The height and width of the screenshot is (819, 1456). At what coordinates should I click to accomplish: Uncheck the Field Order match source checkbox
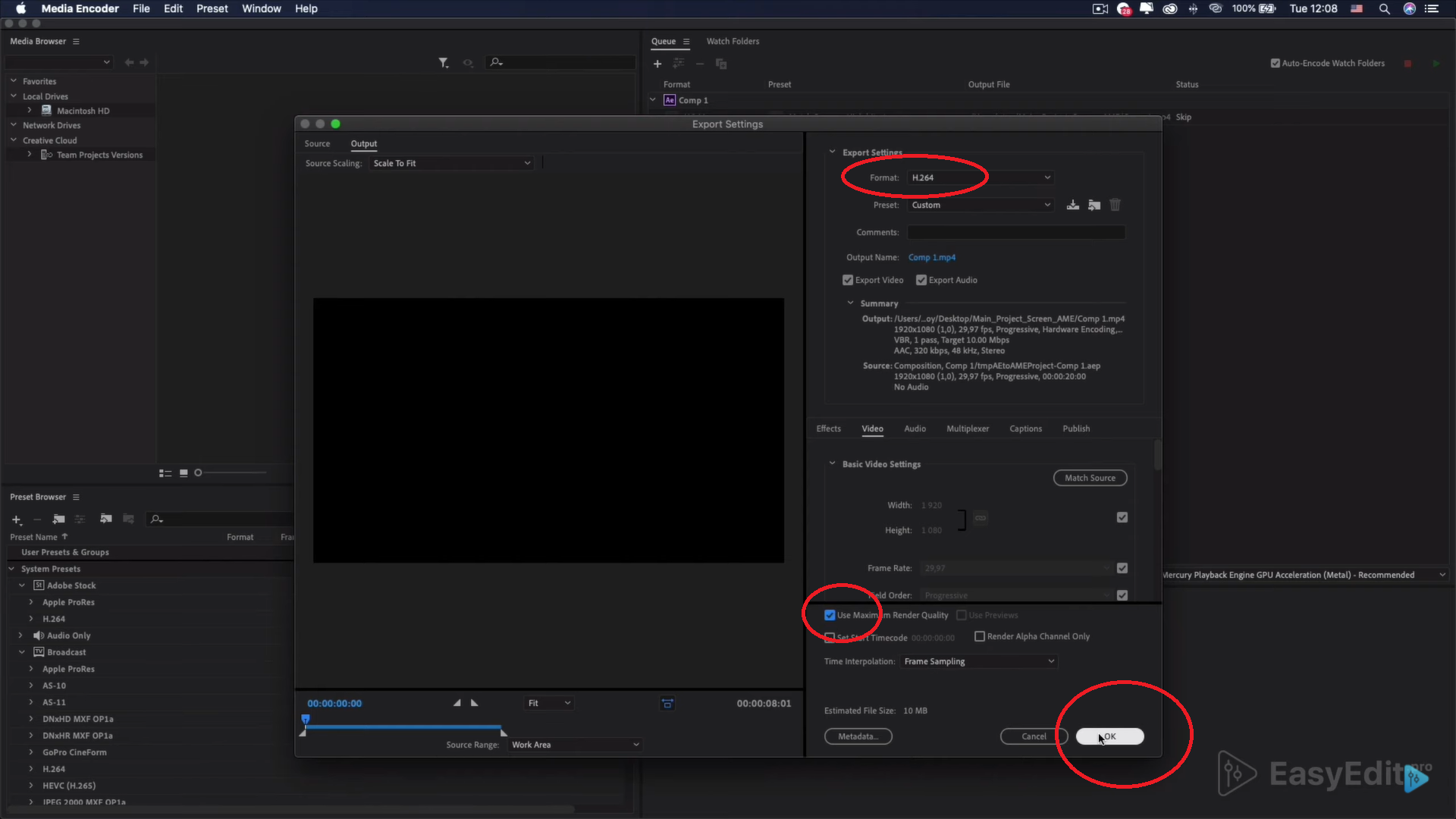1122,595
